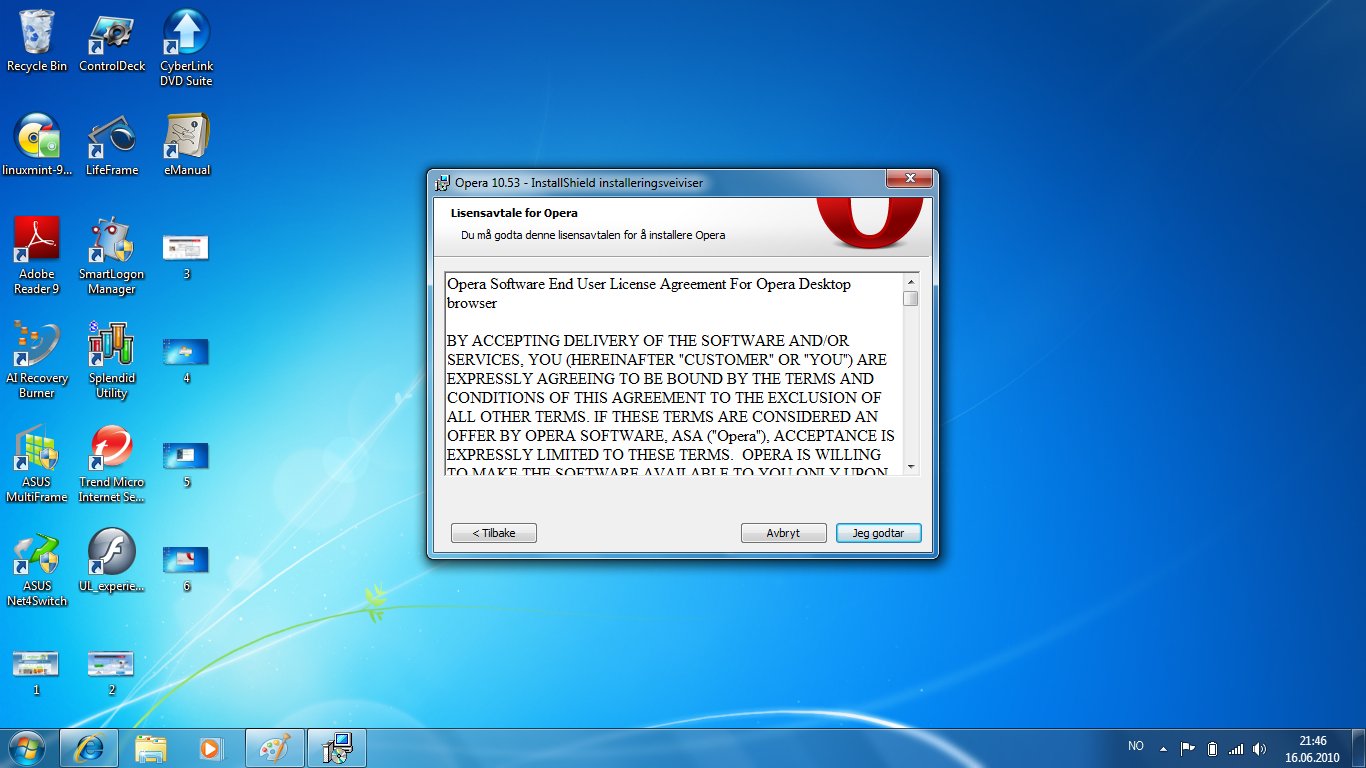Click inside the license agreement text box

(674, 374)
